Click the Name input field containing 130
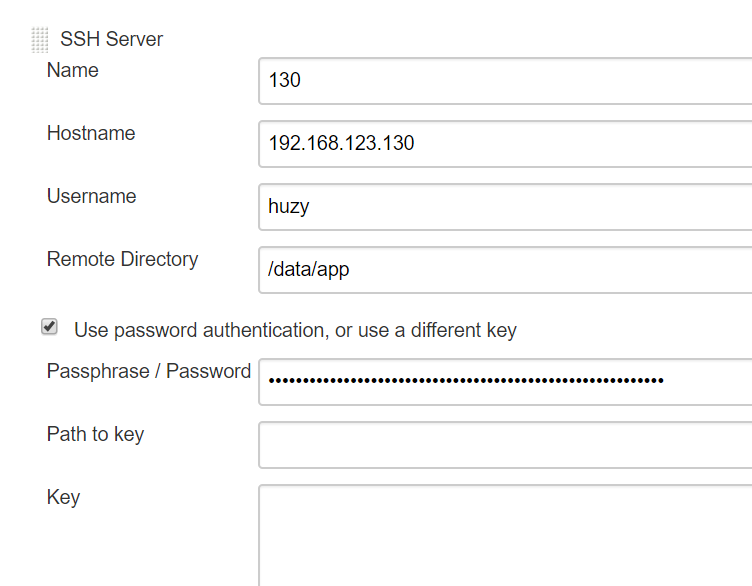752x586 pixels. (505, 81)
